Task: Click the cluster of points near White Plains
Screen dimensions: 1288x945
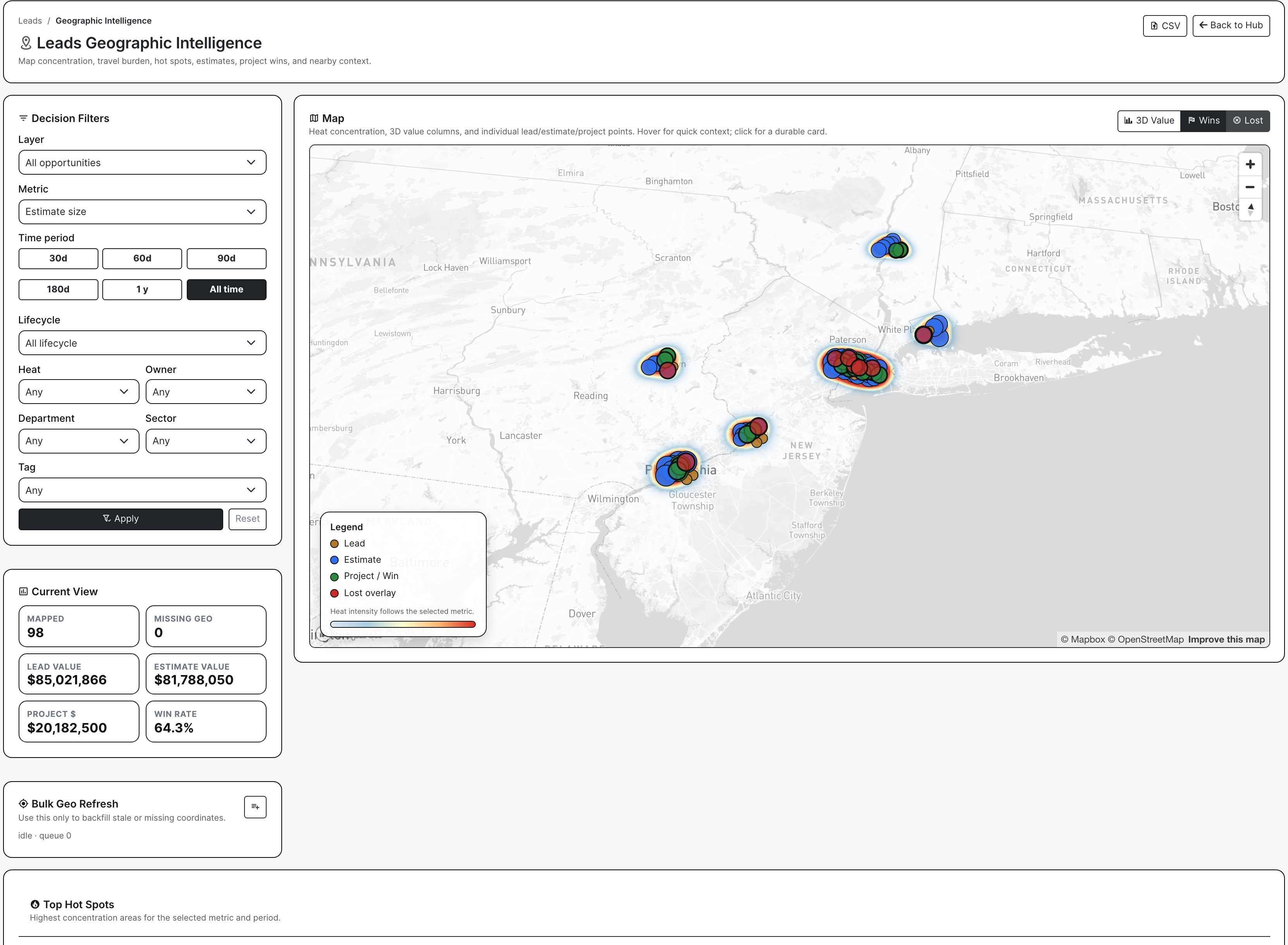Action: [x=932, y=331]
